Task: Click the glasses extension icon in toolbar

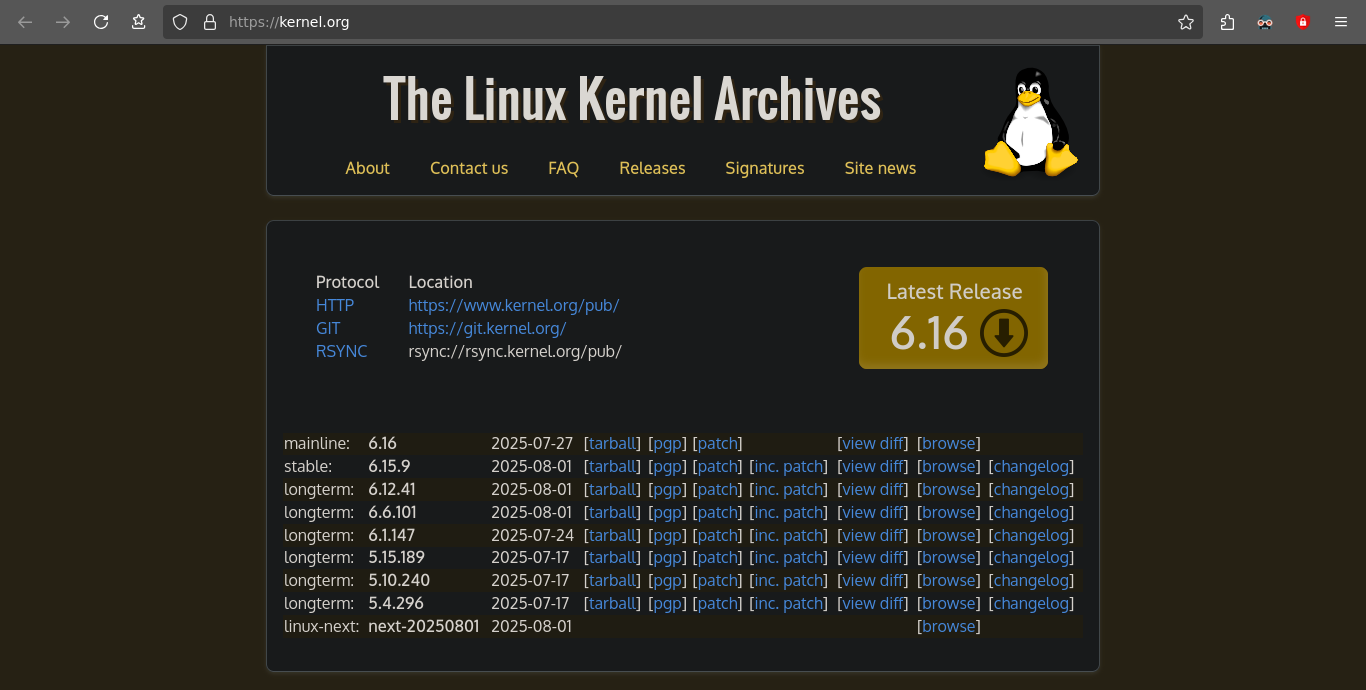Action: [1265, 22]
